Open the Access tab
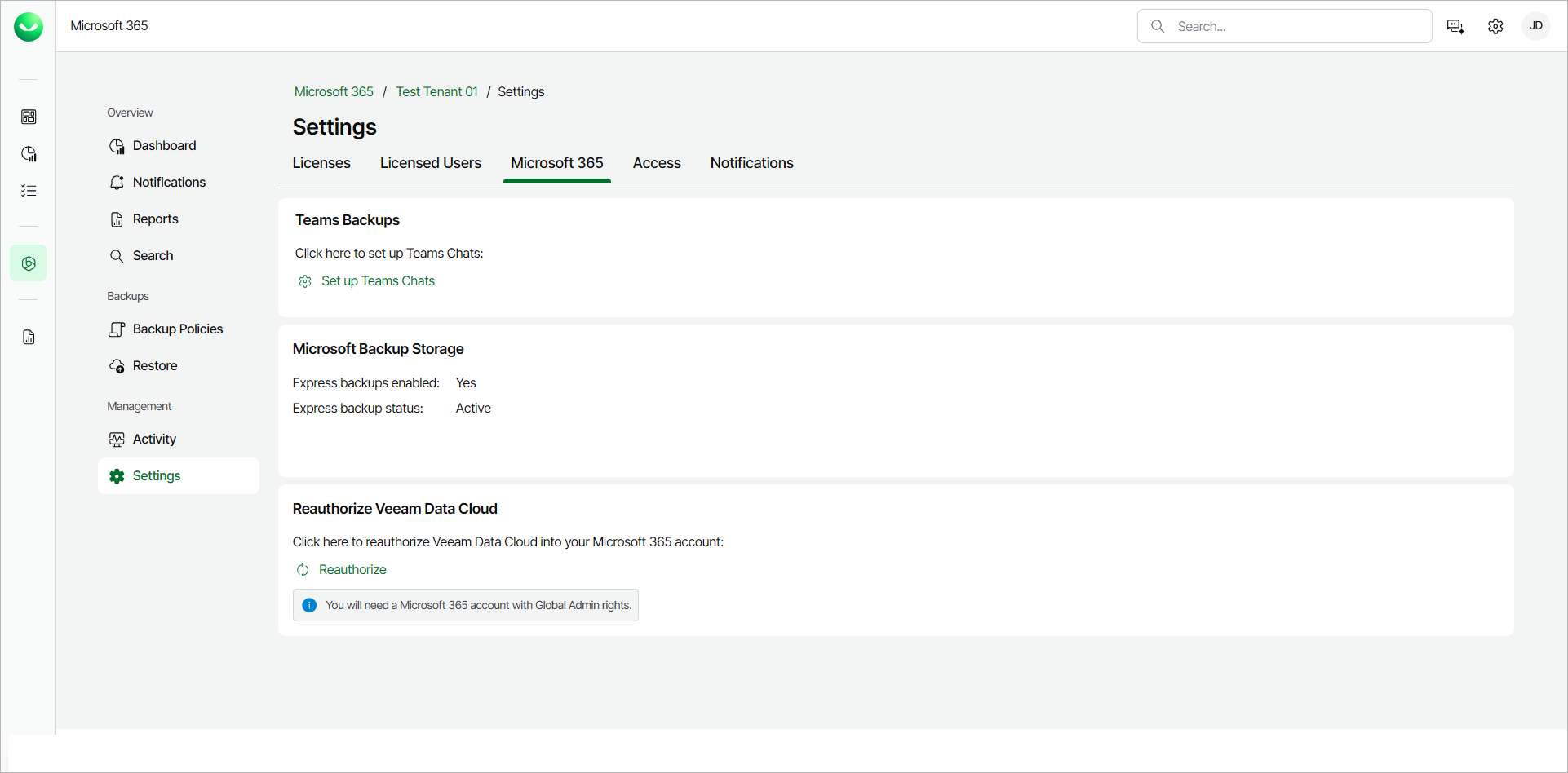 [x=657, y=163]
